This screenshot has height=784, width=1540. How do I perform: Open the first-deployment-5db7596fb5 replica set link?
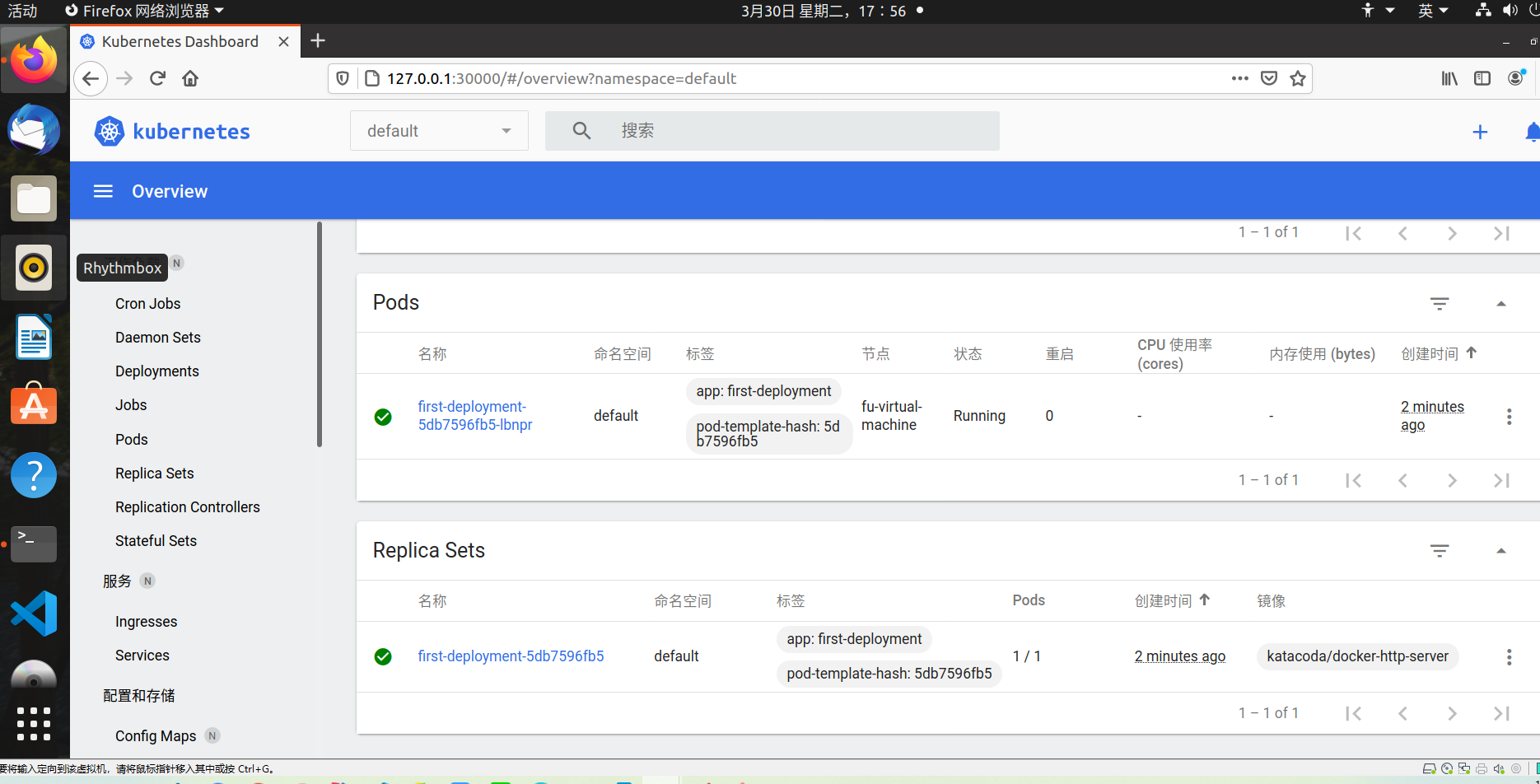511,656
